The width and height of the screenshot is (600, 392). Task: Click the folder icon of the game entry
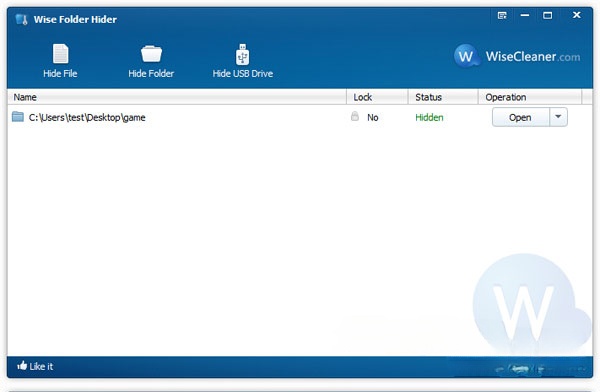pos(18,116)
